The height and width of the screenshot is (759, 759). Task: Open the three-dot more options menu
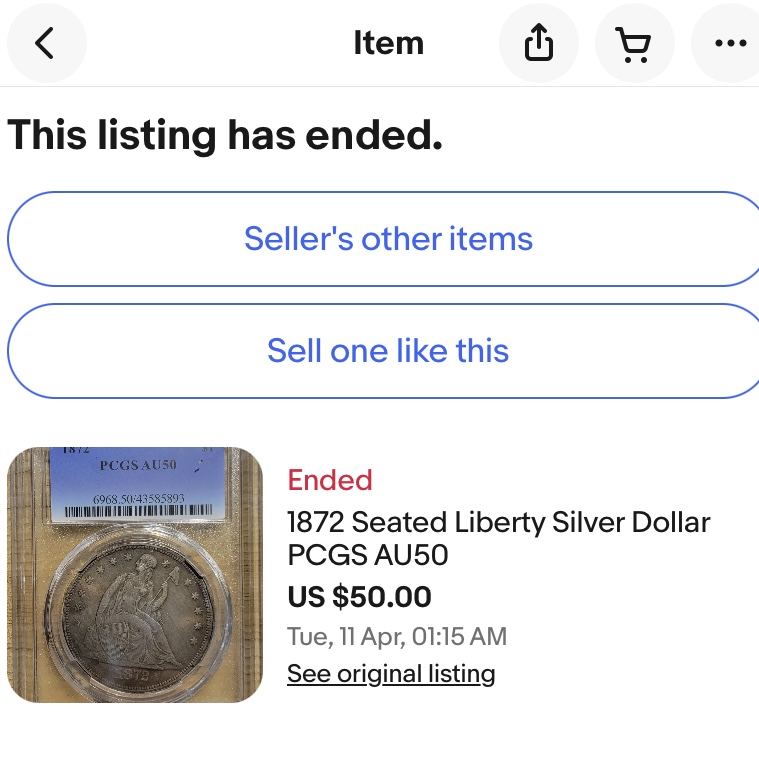[729, 43]
